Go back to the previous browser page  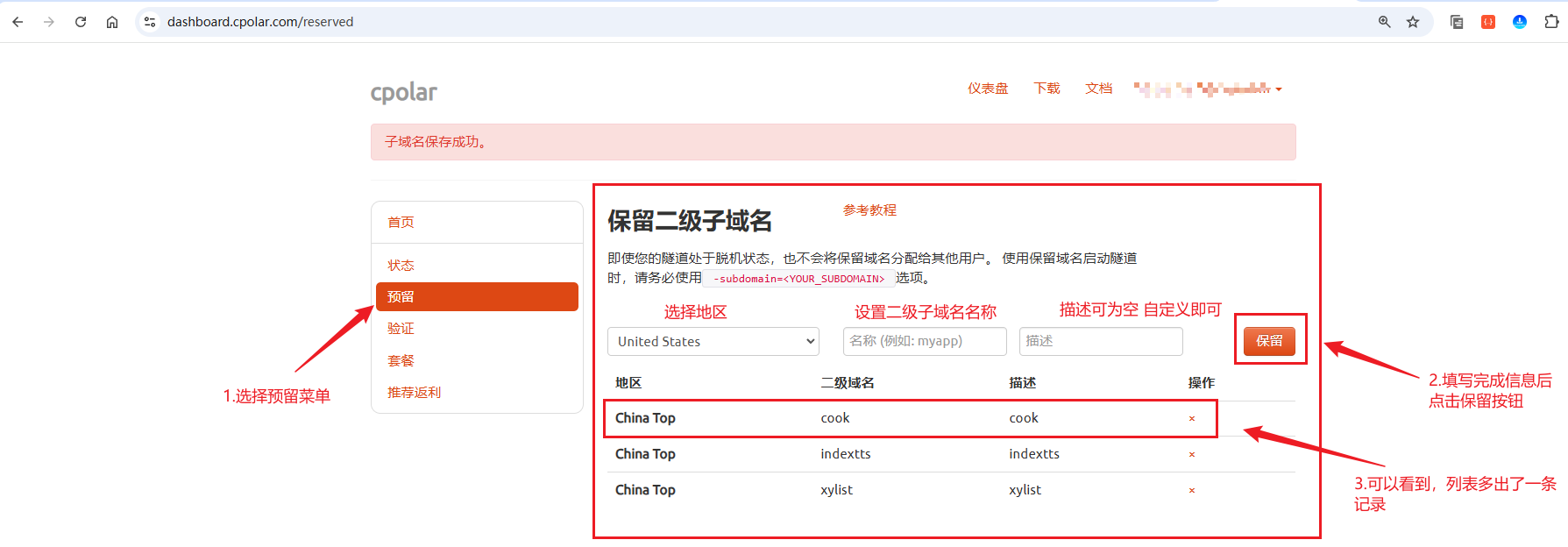pyautogui.click(x=18, y=22)
